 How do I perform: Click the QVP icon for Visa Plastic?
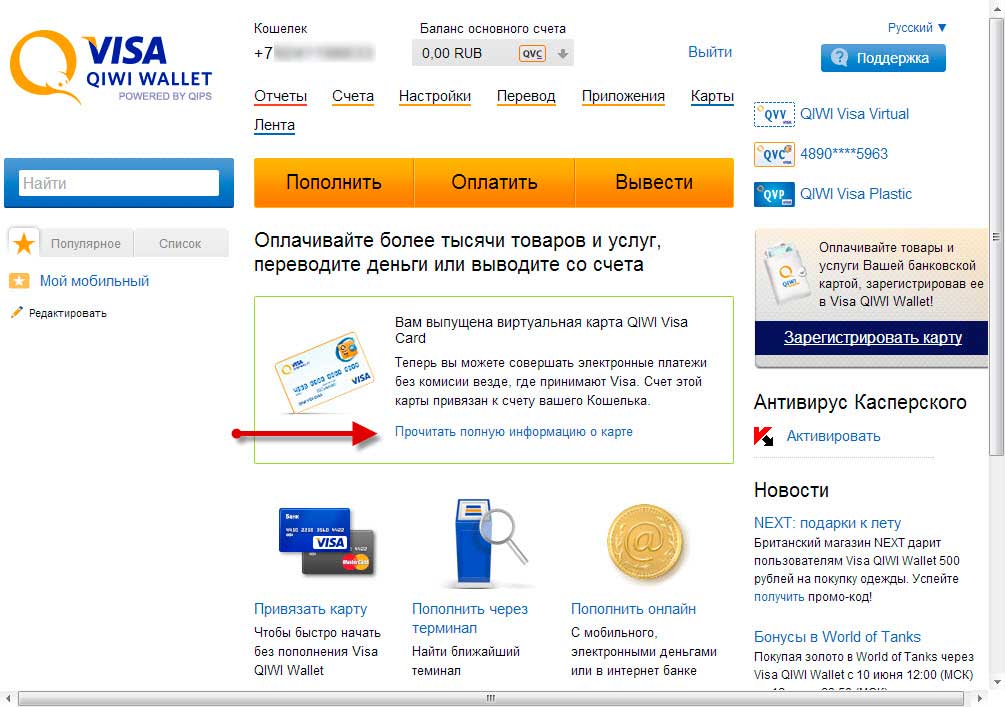pos(774,194)
